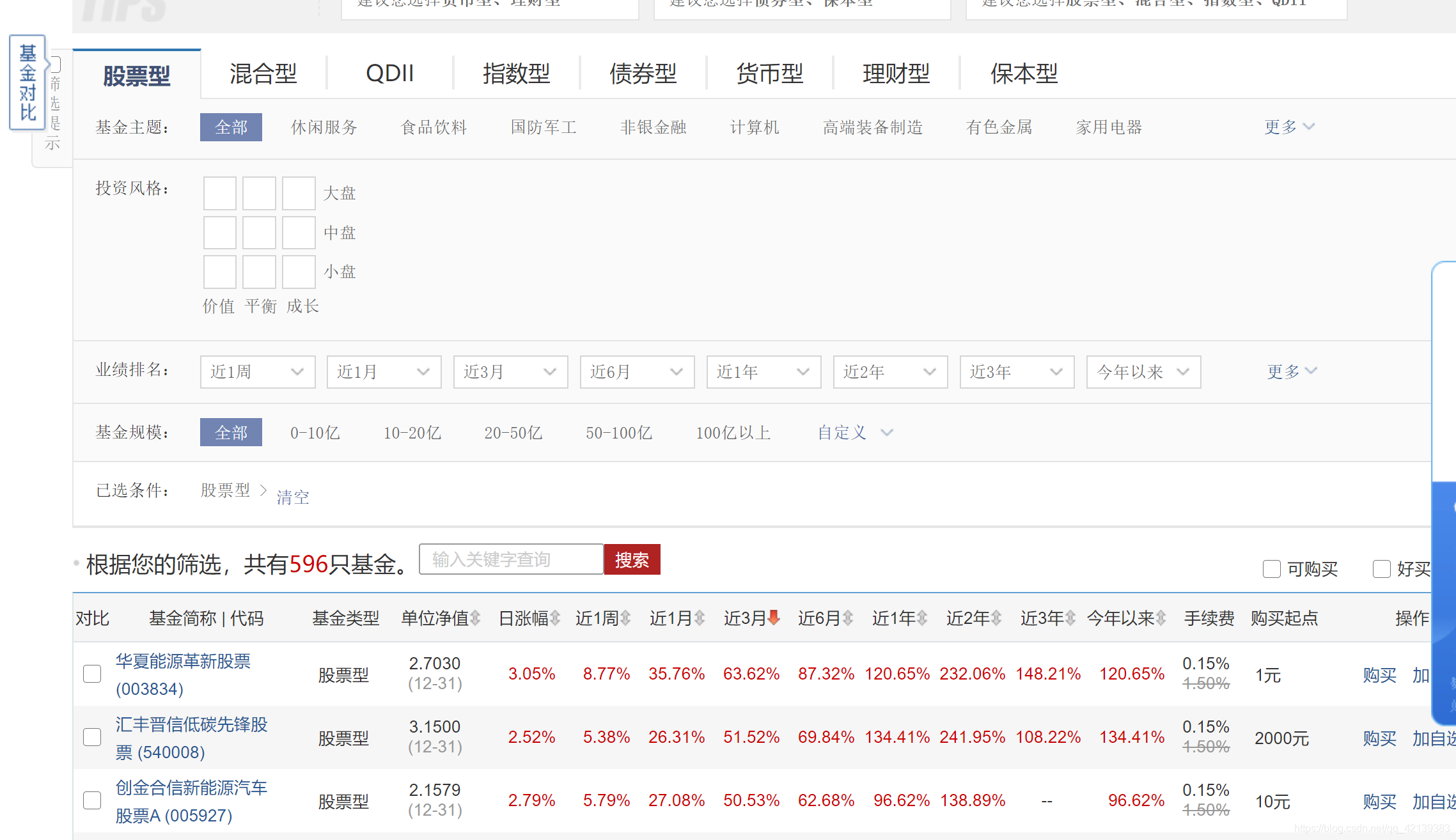Click 购买 for 汇丰晋信低碳先锋股票
This screenshot has width=1456, height=840.
pyautogui.click(x=1379, y=738)
